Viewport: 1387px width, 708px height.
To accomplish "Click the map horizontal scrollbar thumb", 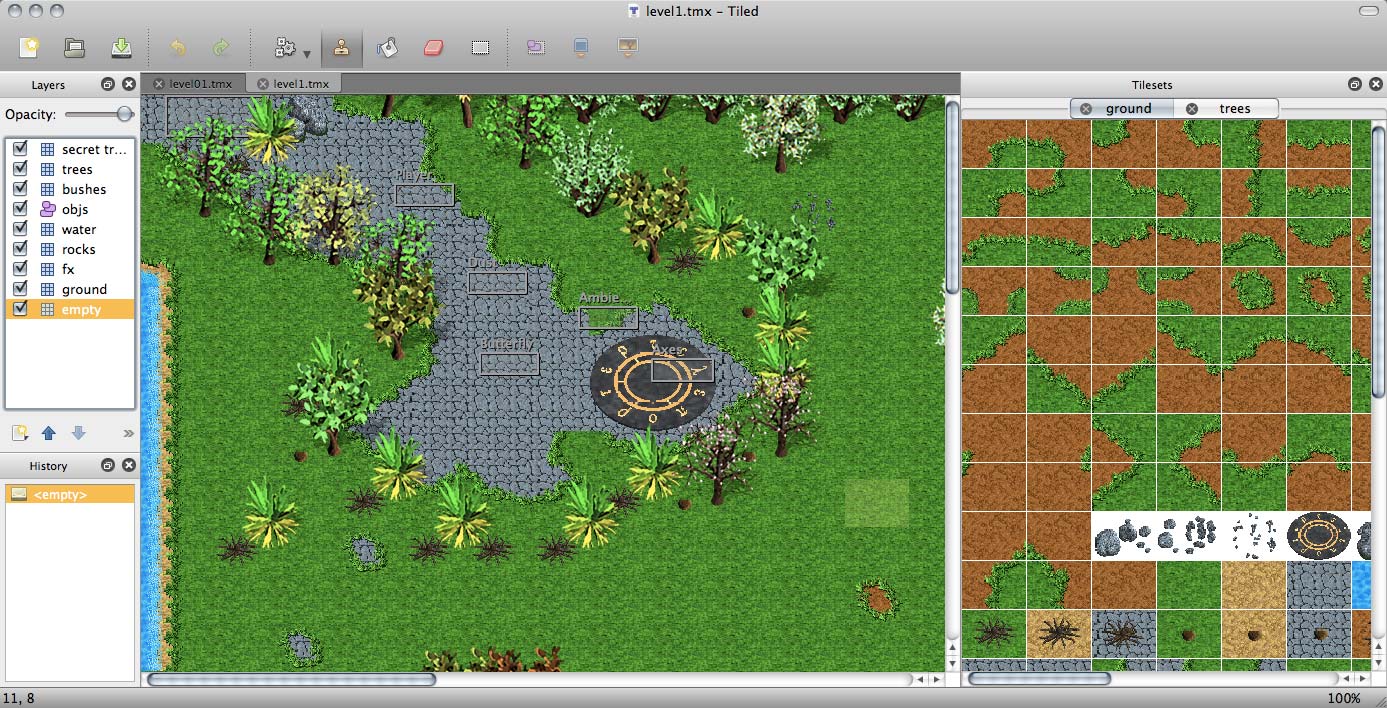I will [292, 679].
